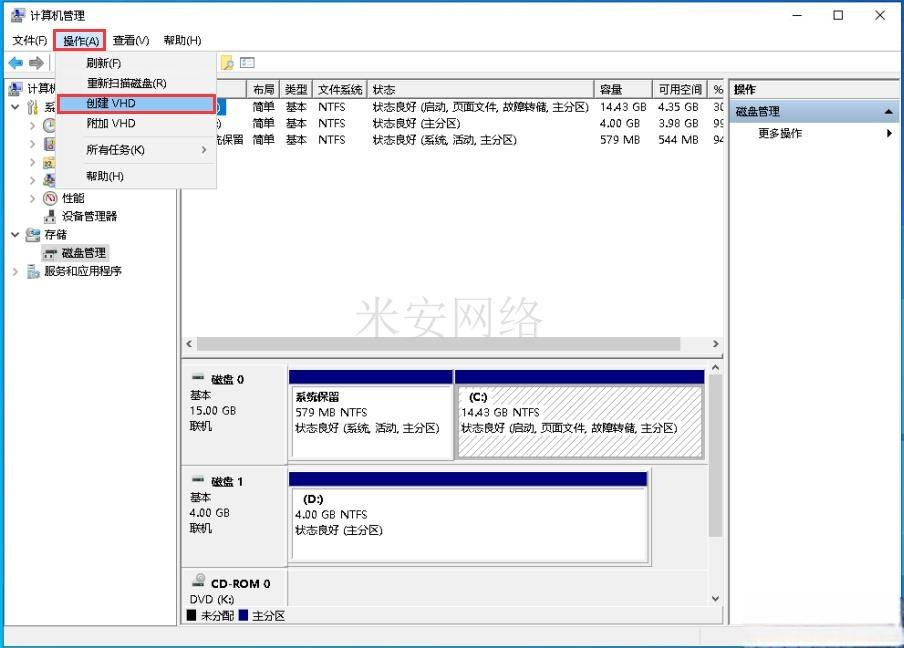The image size is (904, 648).
Task: Click the gray Forward arrow in the toolbar
Action: (x=36, y=63)
